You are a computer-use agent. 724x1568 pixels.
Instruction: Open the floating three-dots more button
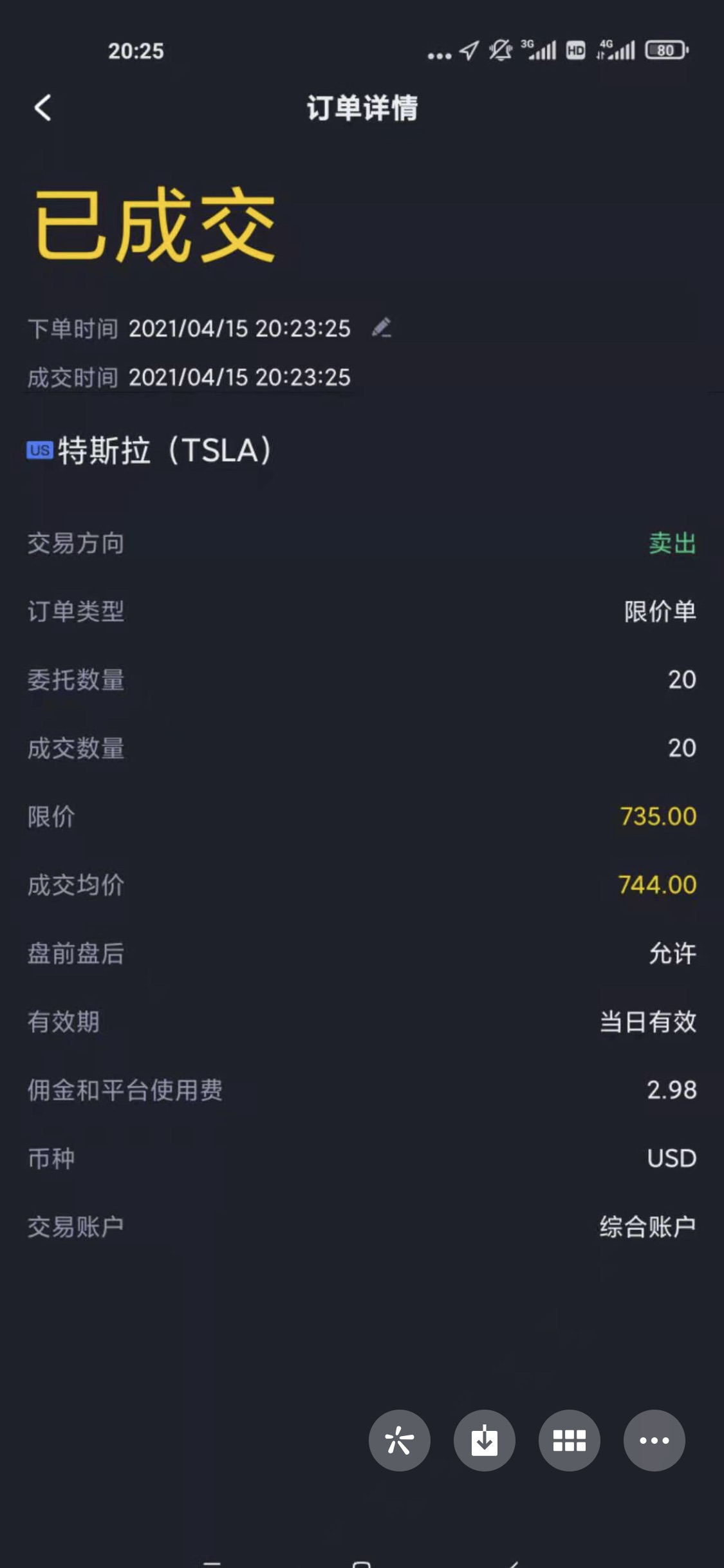pyautogui.click(x=654, y=1441)
